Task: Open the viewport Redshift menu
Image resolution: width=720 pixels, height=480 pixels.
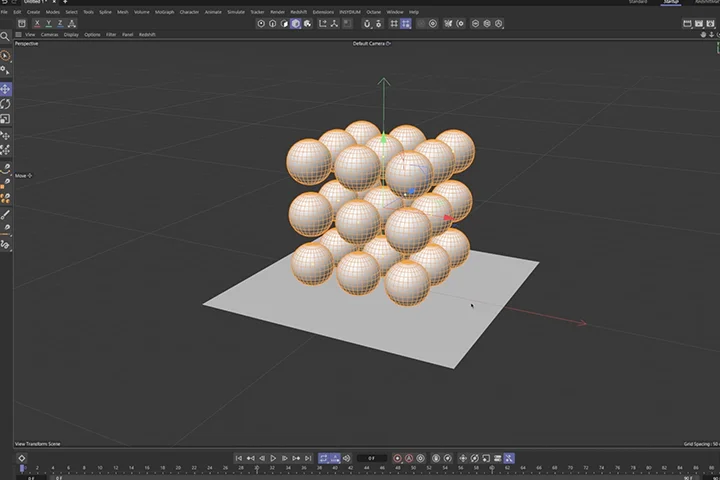Action: [147, 34]
